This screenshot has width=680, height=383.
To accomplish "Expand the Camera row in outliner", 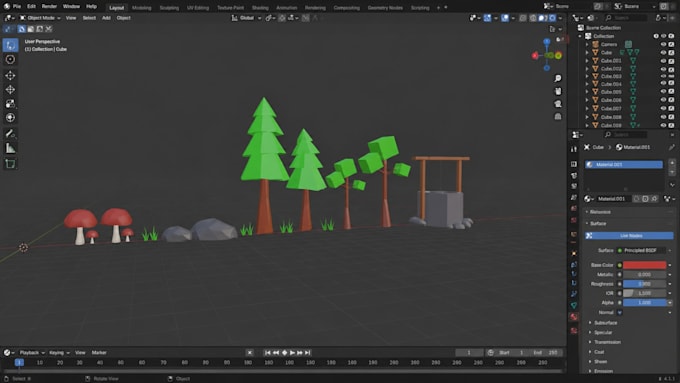I will [x=587, y=44].
